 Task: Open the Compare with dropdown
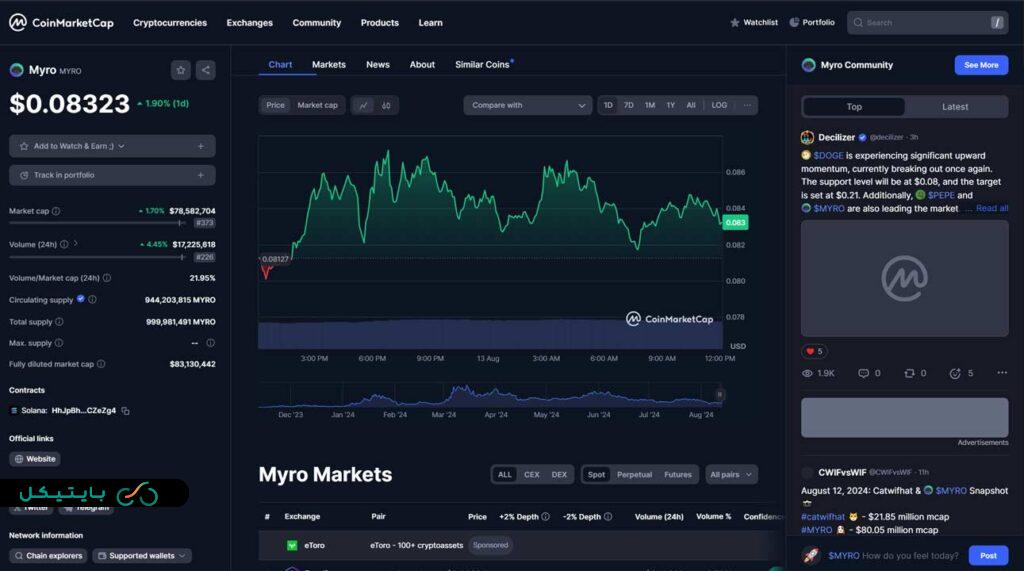(x=528, y=105)
